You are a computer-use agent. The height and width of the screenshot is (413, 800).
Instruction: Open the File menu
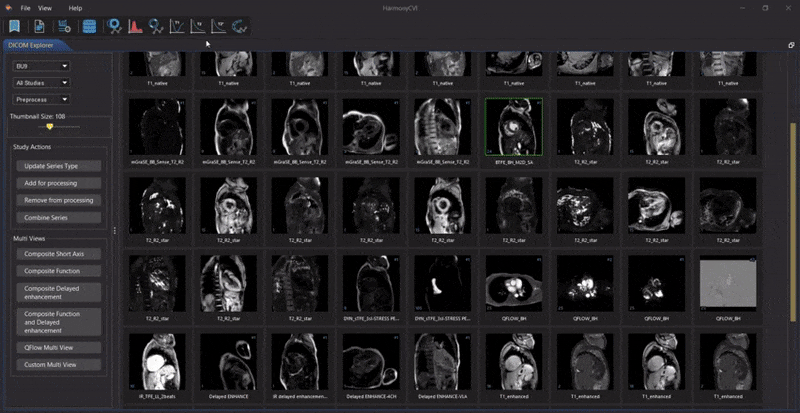point(26,8)
